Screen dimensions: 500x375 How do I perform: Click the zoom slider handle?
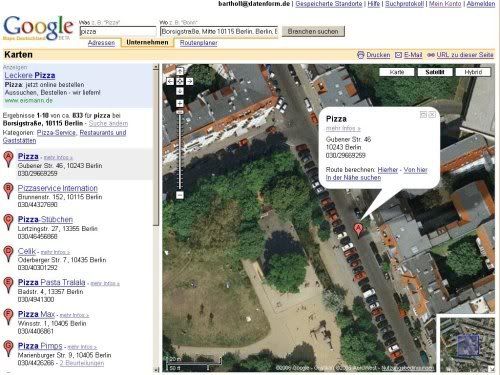coord(180,113)
